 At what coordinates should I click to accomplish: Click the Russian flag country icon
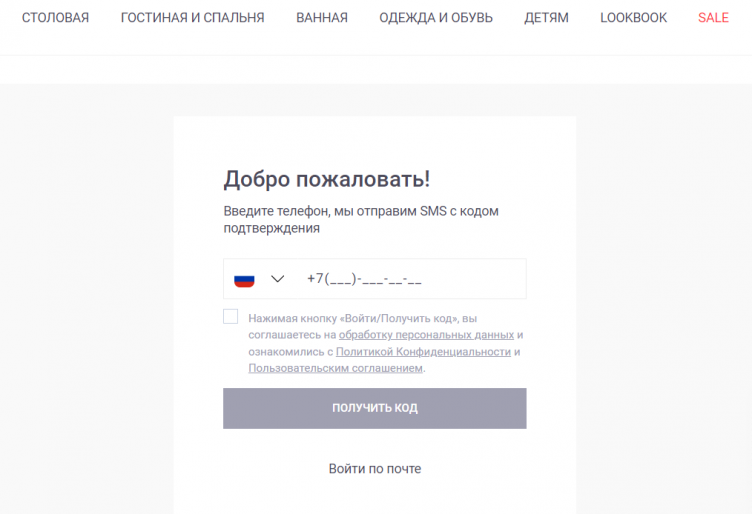[x=244, y=280]
